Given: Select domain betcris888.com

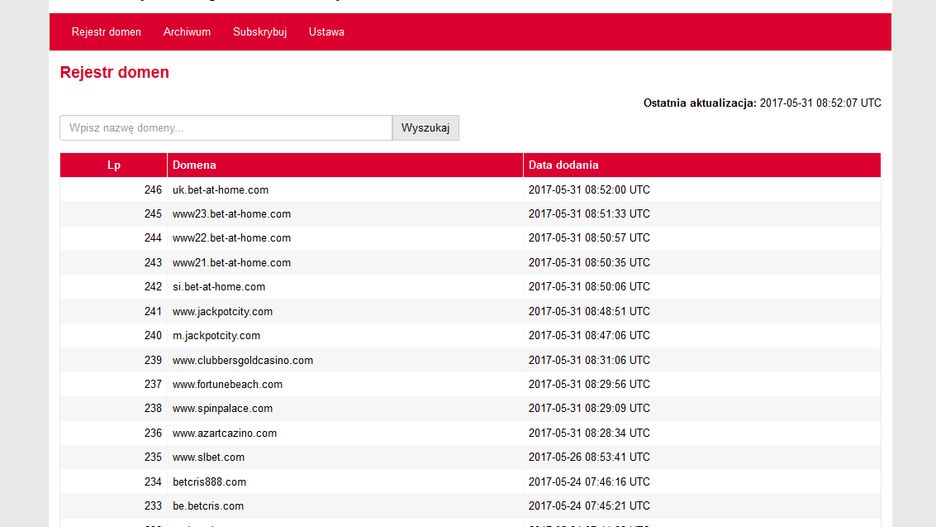Looking at the screenshot, I should 209,482.
